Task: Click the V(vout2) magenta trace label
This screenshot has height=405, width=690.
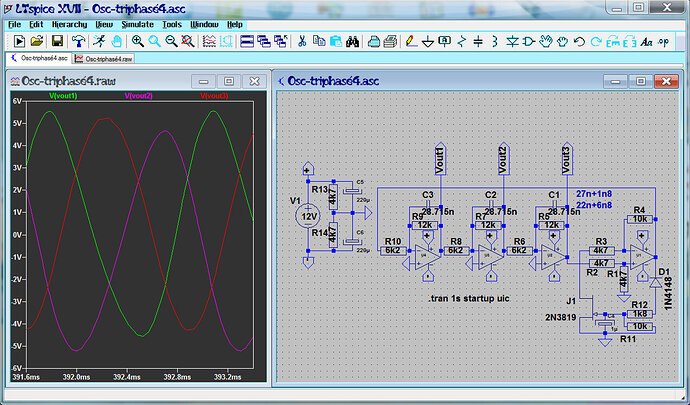Action: point(139,96)
